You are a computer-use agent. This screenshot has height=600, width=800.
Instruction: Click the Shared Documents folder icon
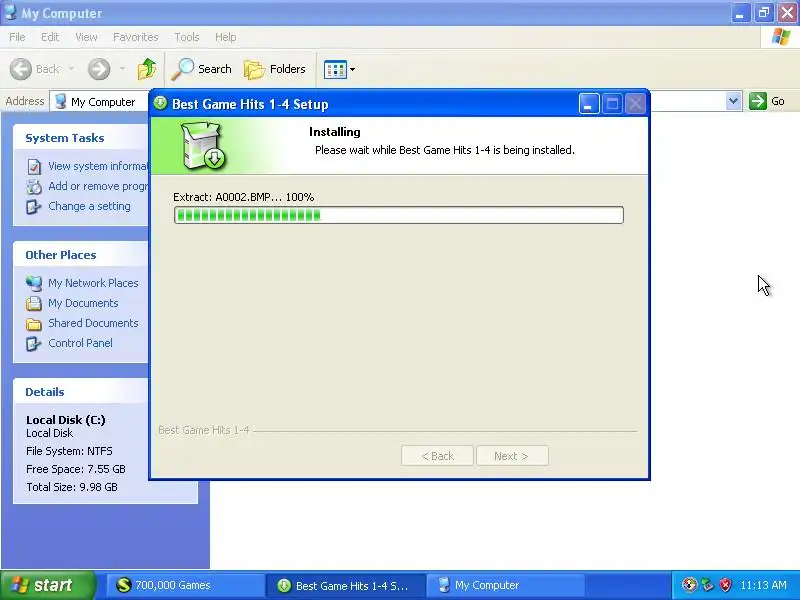coord(34,324)
